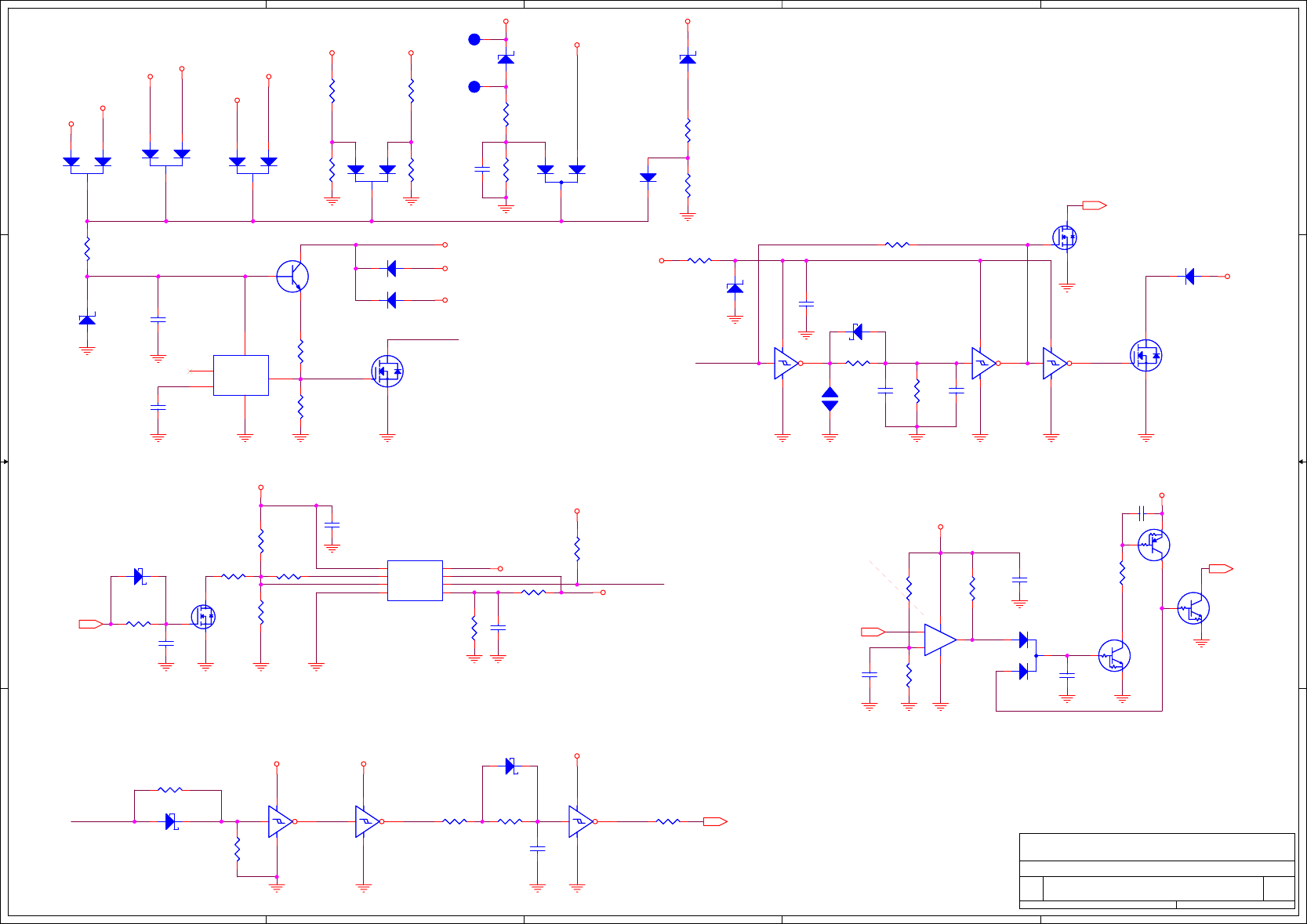
Task: Click the input port flag feeding the op-amp
Action: pyautogui.click(x=873, y=632)
